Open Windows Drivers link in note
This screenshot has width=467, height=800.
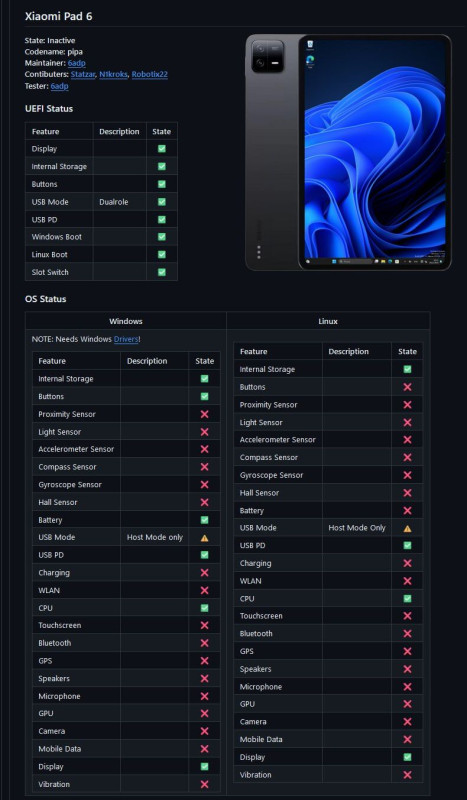coord(126,339)
